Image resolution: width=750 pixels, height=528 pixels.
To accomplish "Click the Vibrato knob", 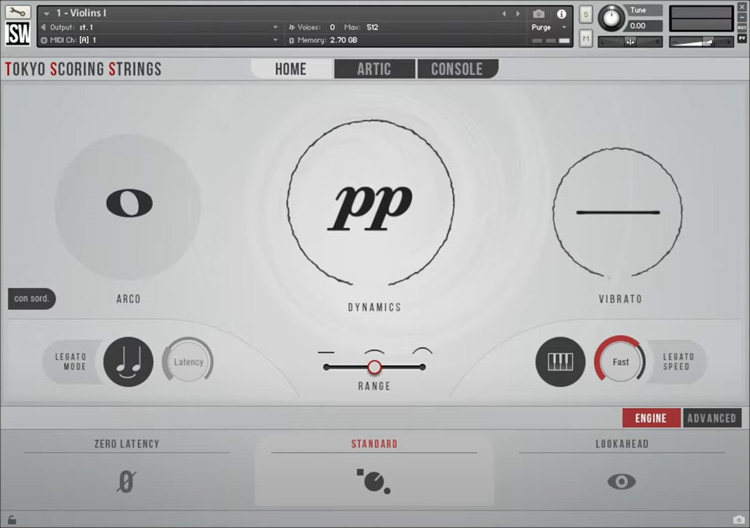I will pyautogui.click(x=618, y=212).
